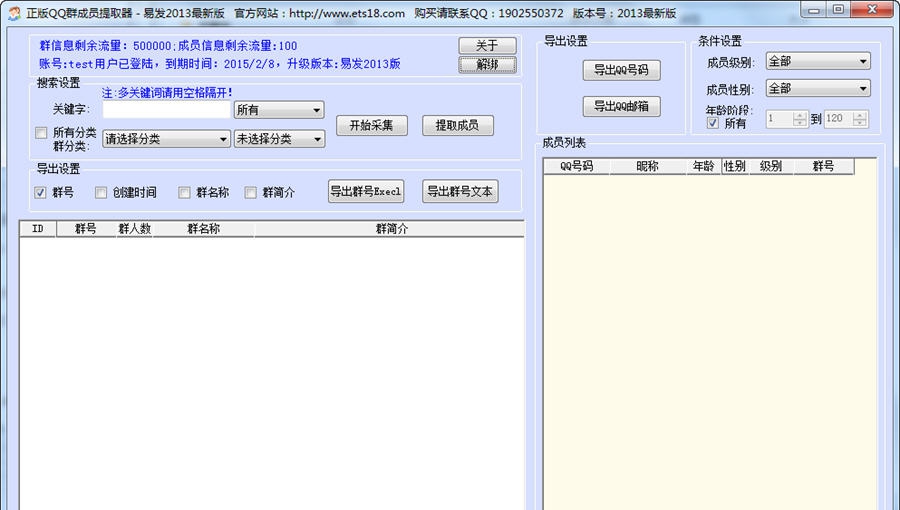
Task: Click 导出QQ邮箱 button
Action: [x=621, y=106]
